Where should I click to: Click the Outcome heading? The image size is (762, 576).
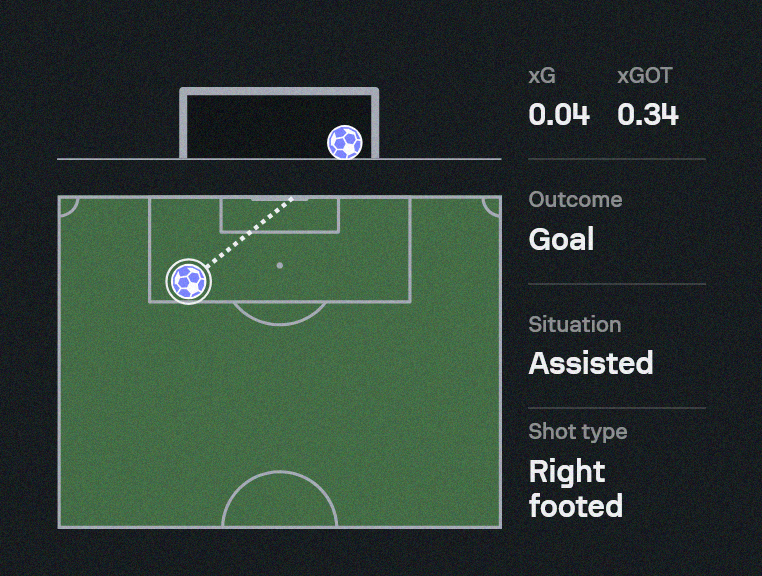click(x=575, y=200)
